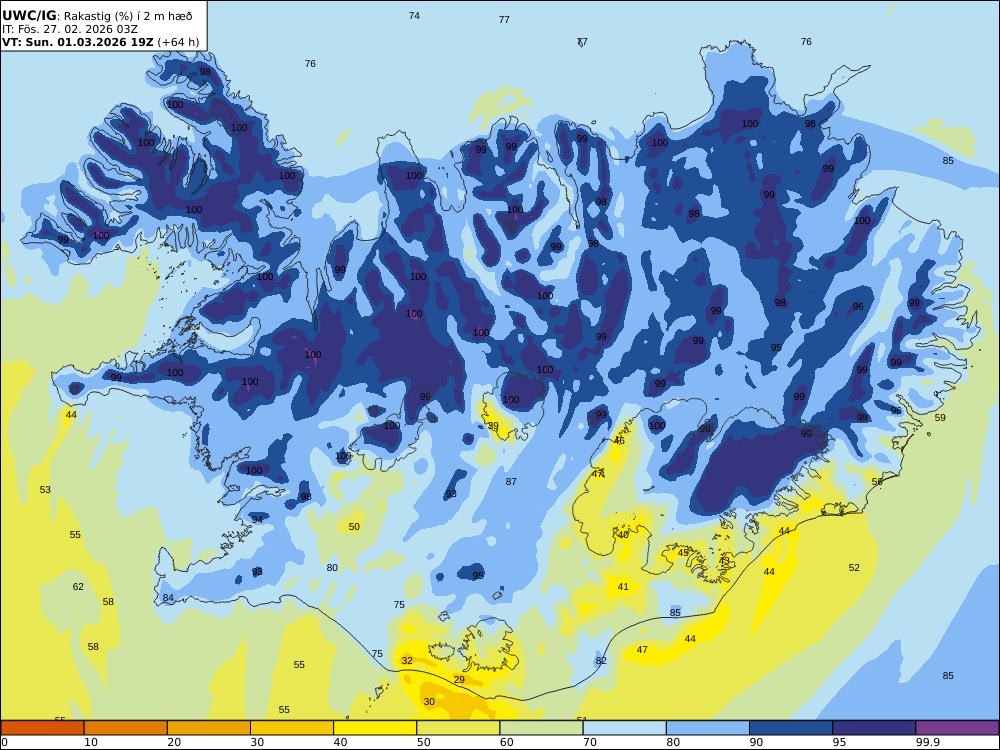Pick the 20–30 amber legend swatch
The height and width of the screenshot is (750, 1000).
pos(209,728)
